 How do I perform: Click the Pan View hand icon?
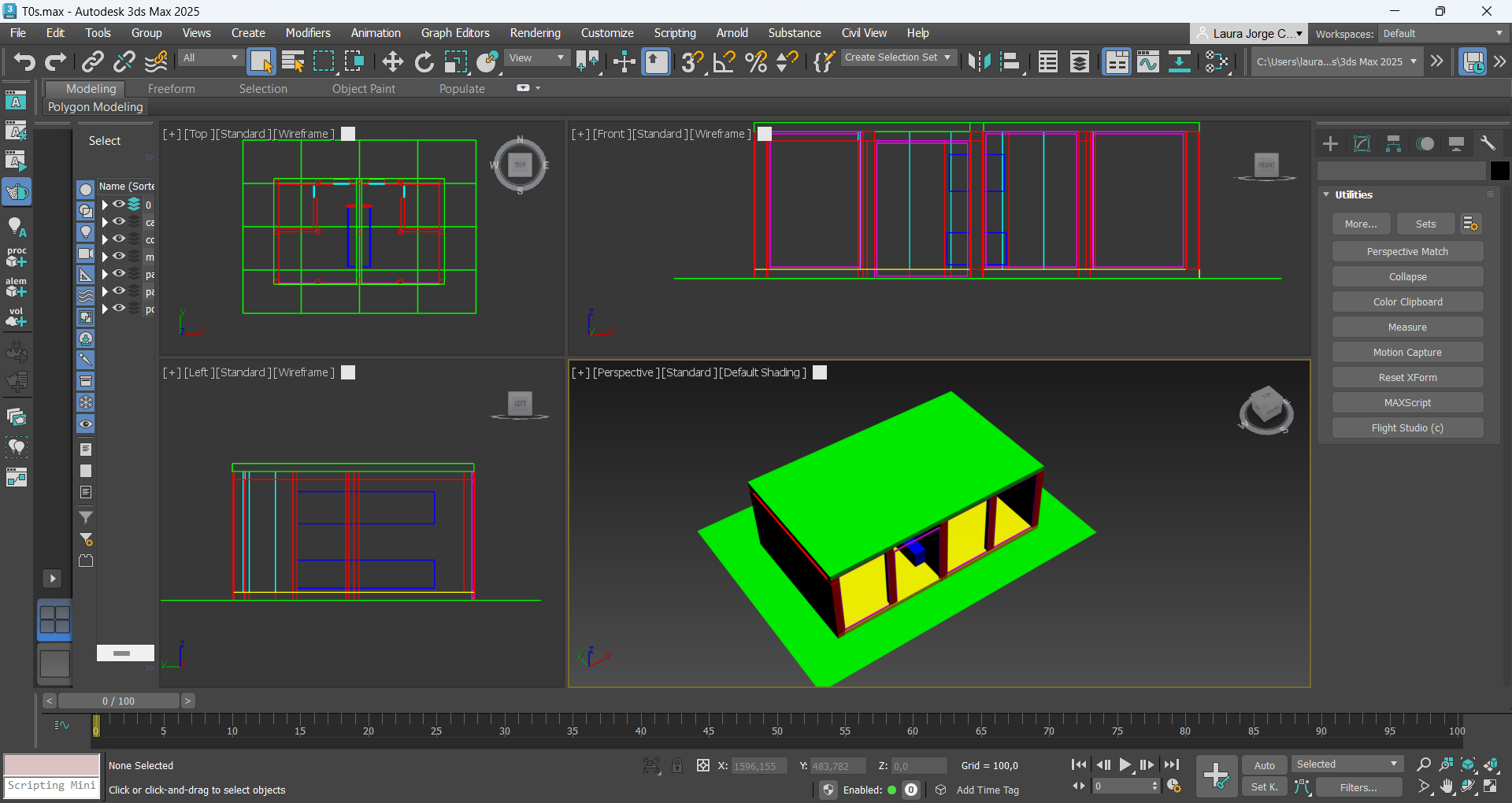click(1447, 786)
